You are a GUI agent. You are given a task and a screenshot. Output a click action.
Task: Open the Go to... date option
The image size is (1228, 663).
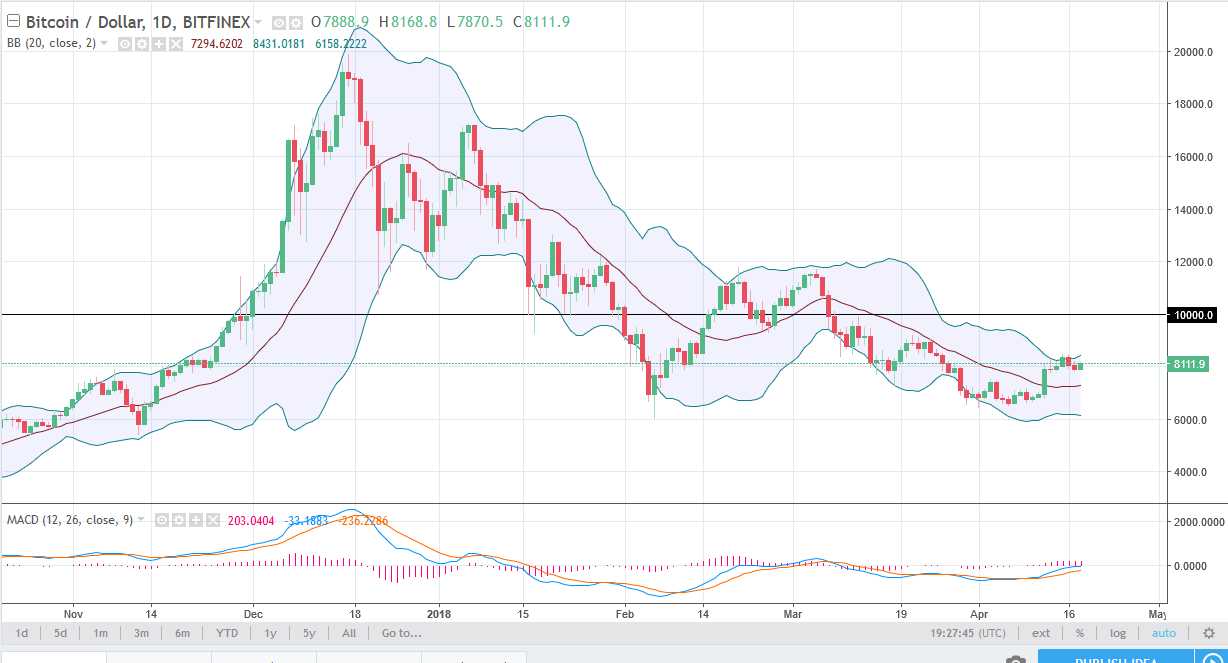point(400,633)
